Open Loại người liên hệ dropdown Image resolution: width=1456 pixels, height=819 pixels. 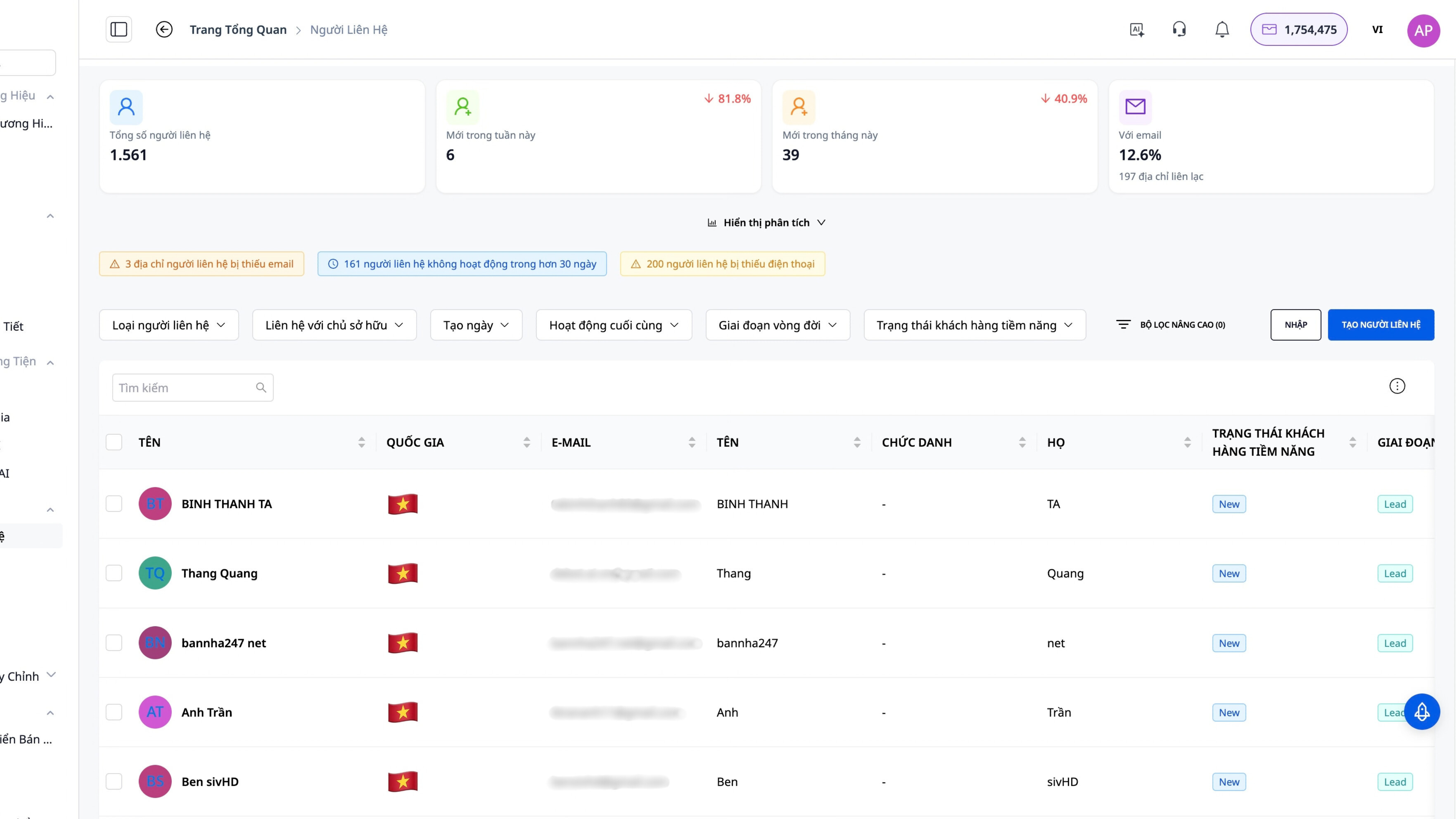168,325
